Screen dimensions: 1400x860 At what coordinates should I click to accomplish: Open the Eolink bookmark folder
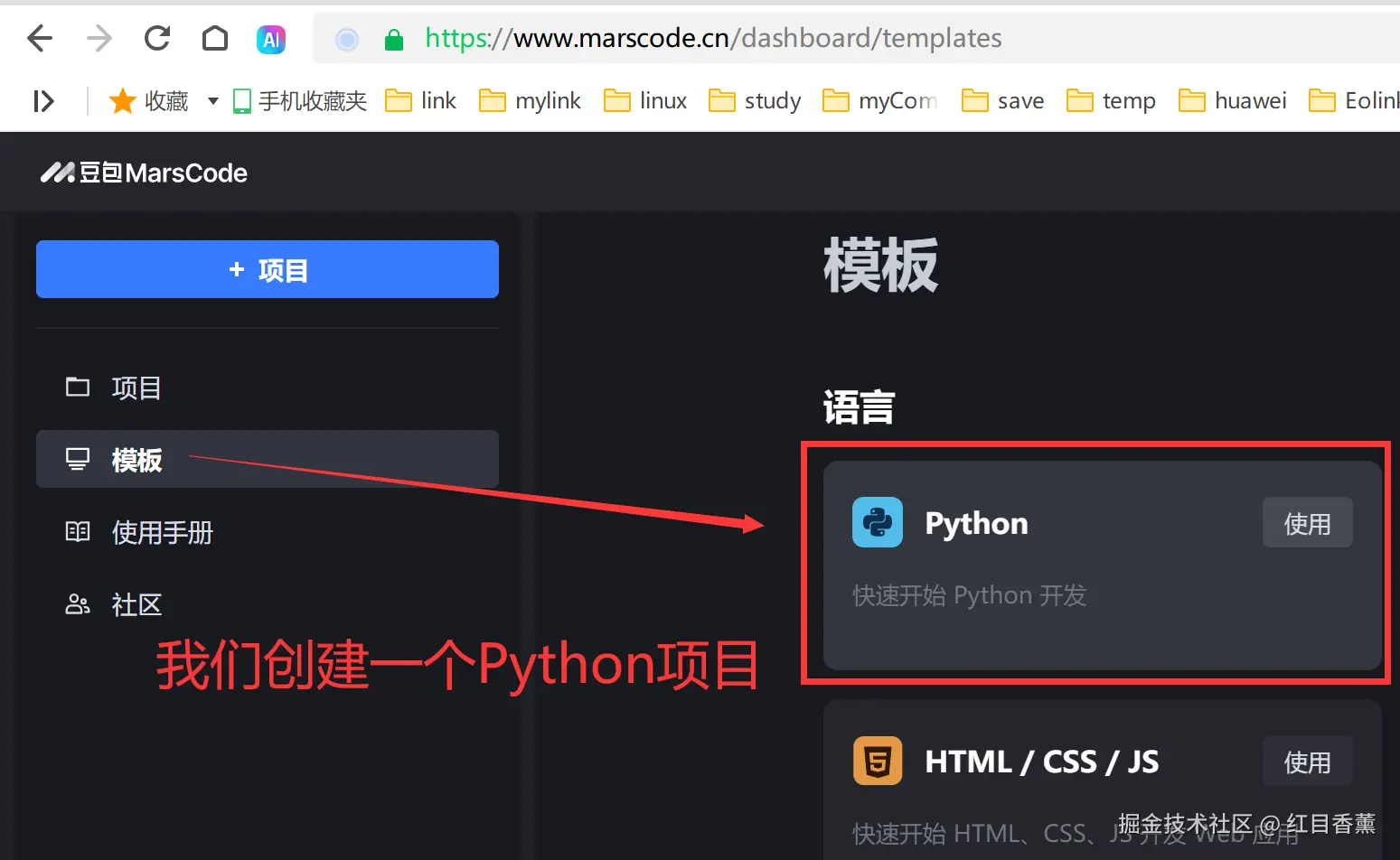[1354, 100]
